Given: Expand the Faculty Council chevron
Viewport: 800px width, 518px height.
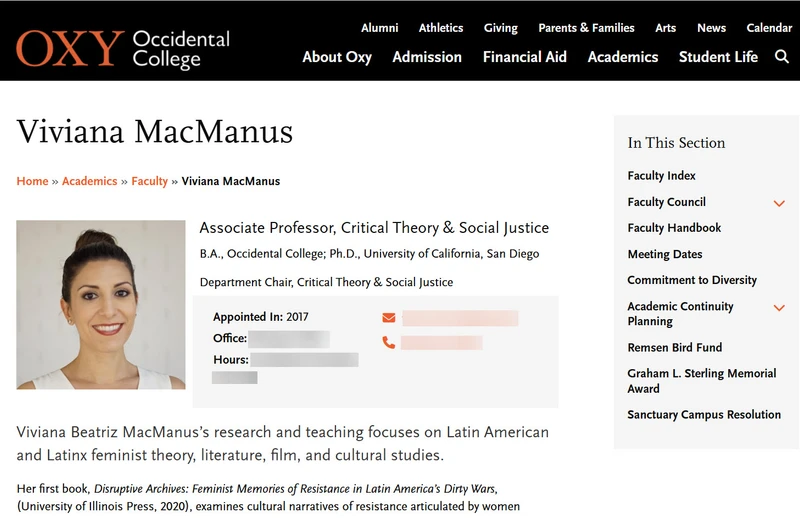Looking at the screenshot, I should 779,203.
